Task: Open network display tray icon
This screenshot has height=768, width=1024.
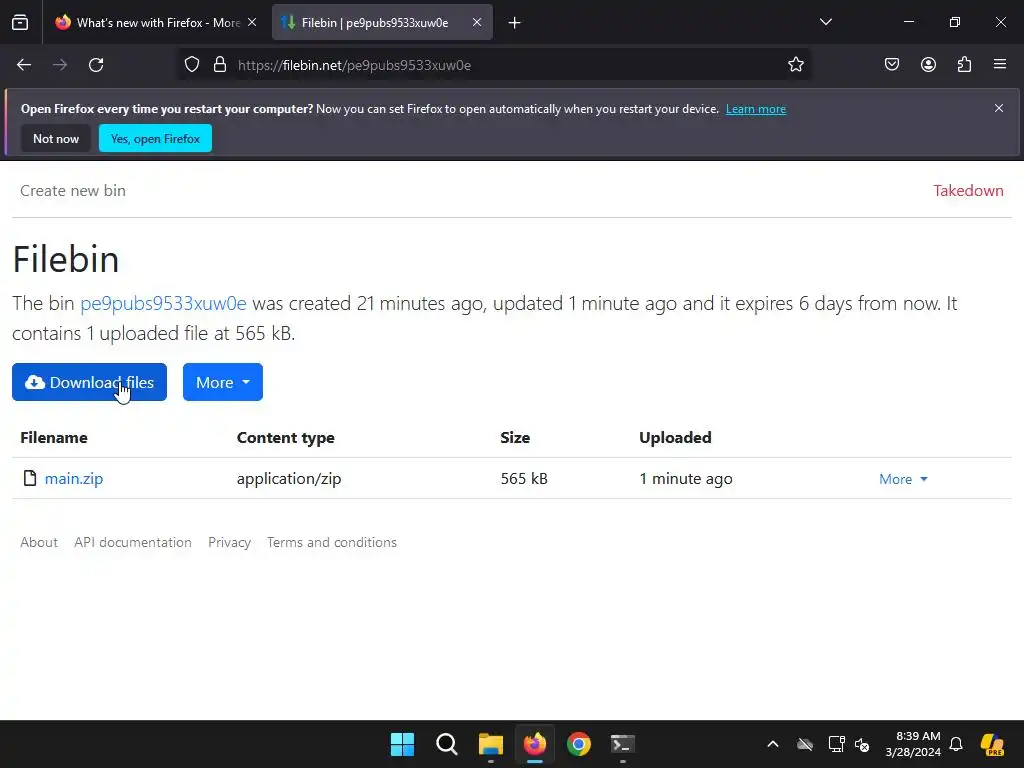Action: click(x=837, y=744)
